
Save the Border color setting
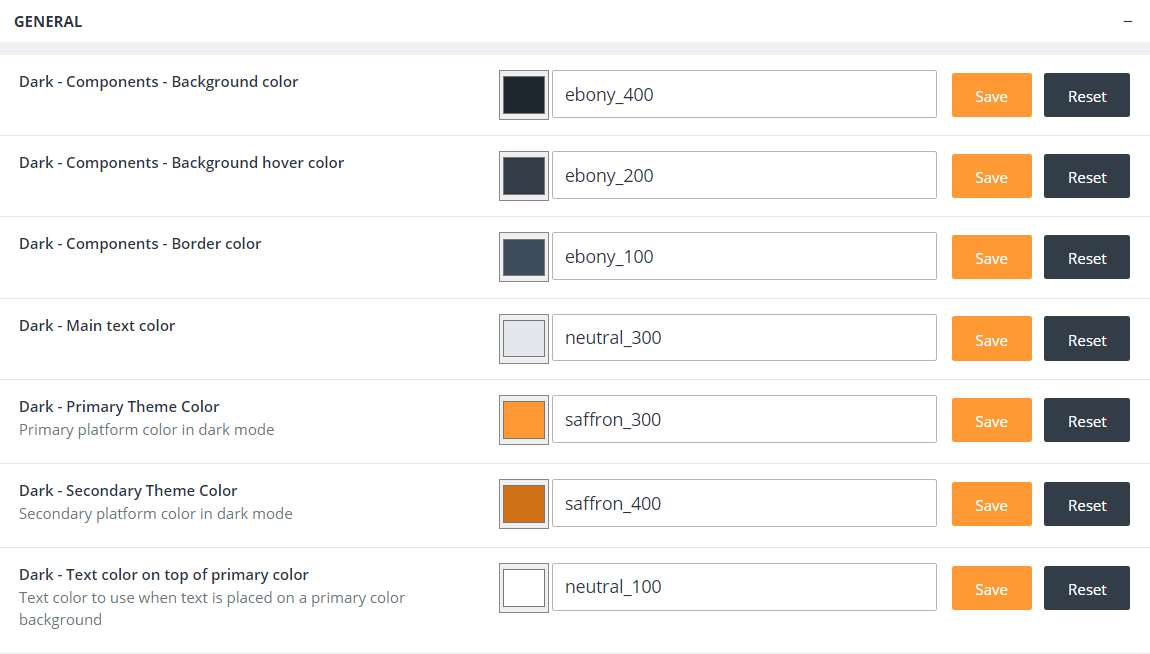(991, 258)
